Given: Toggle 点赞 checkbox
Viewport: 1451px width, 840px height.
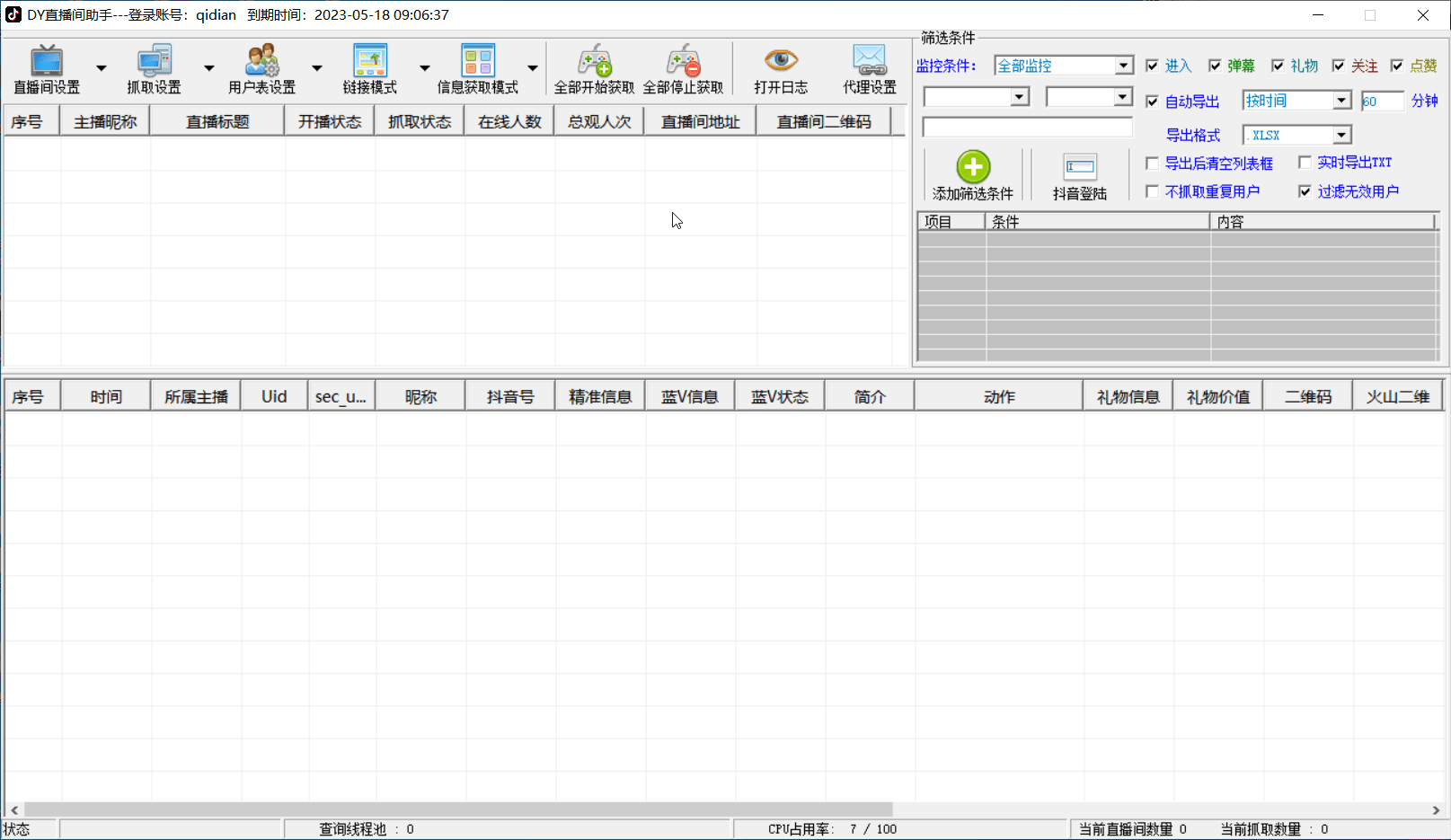Looking at the screenshot, I should (x=1397, y=66).
